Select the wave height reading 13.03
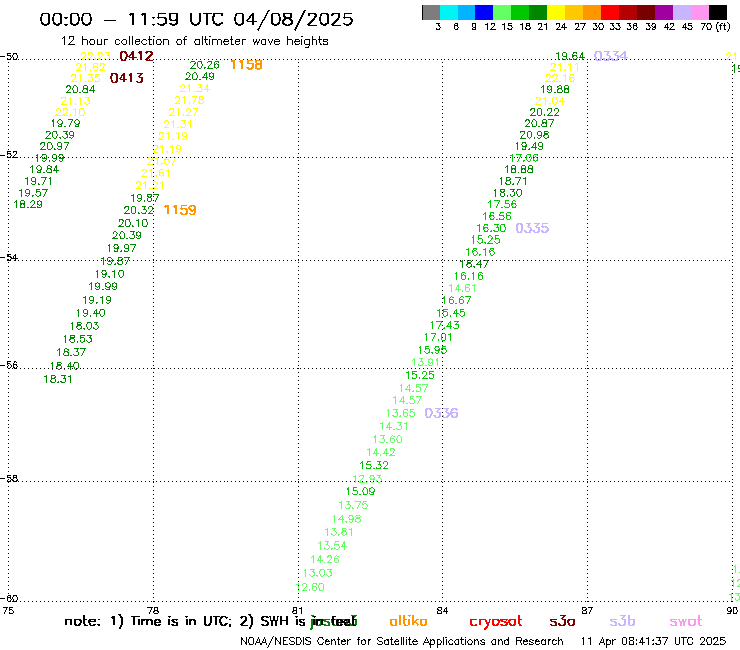 318,573
